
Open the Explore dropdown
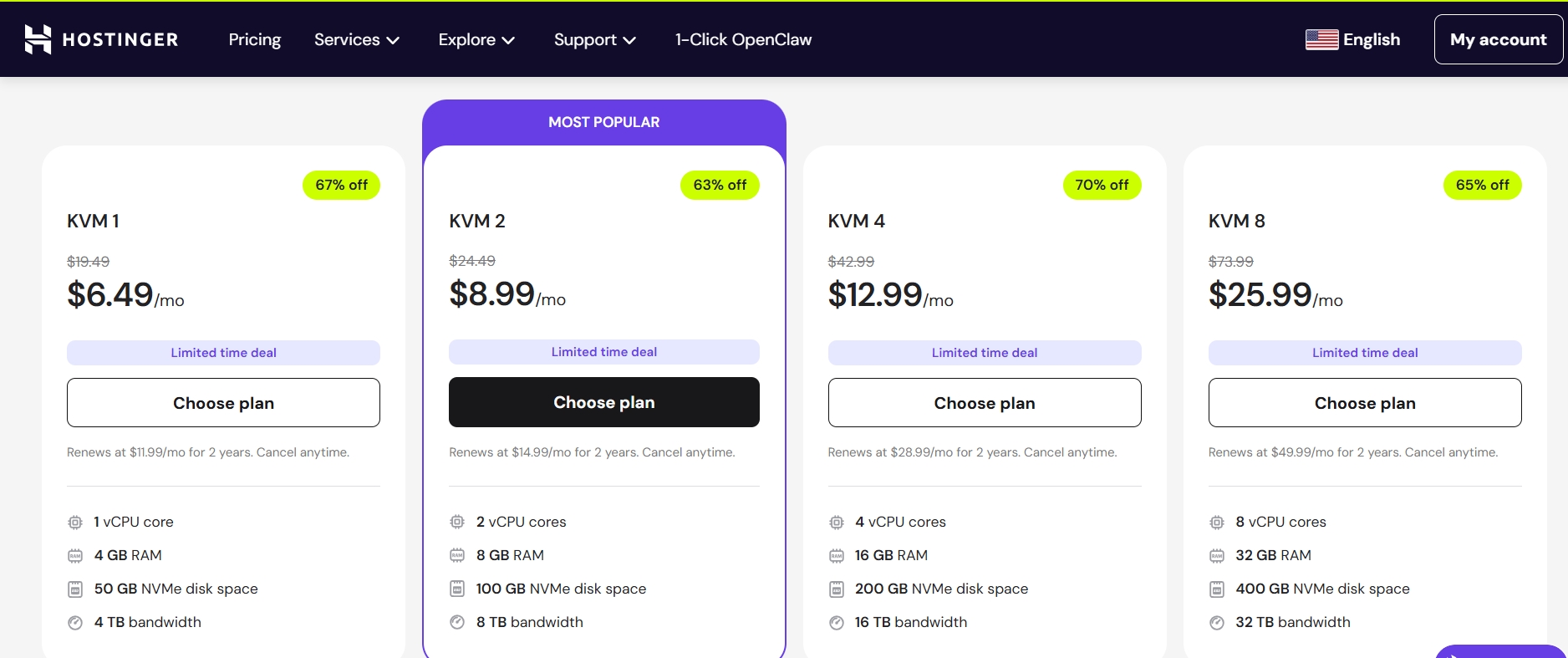point(476,39)
